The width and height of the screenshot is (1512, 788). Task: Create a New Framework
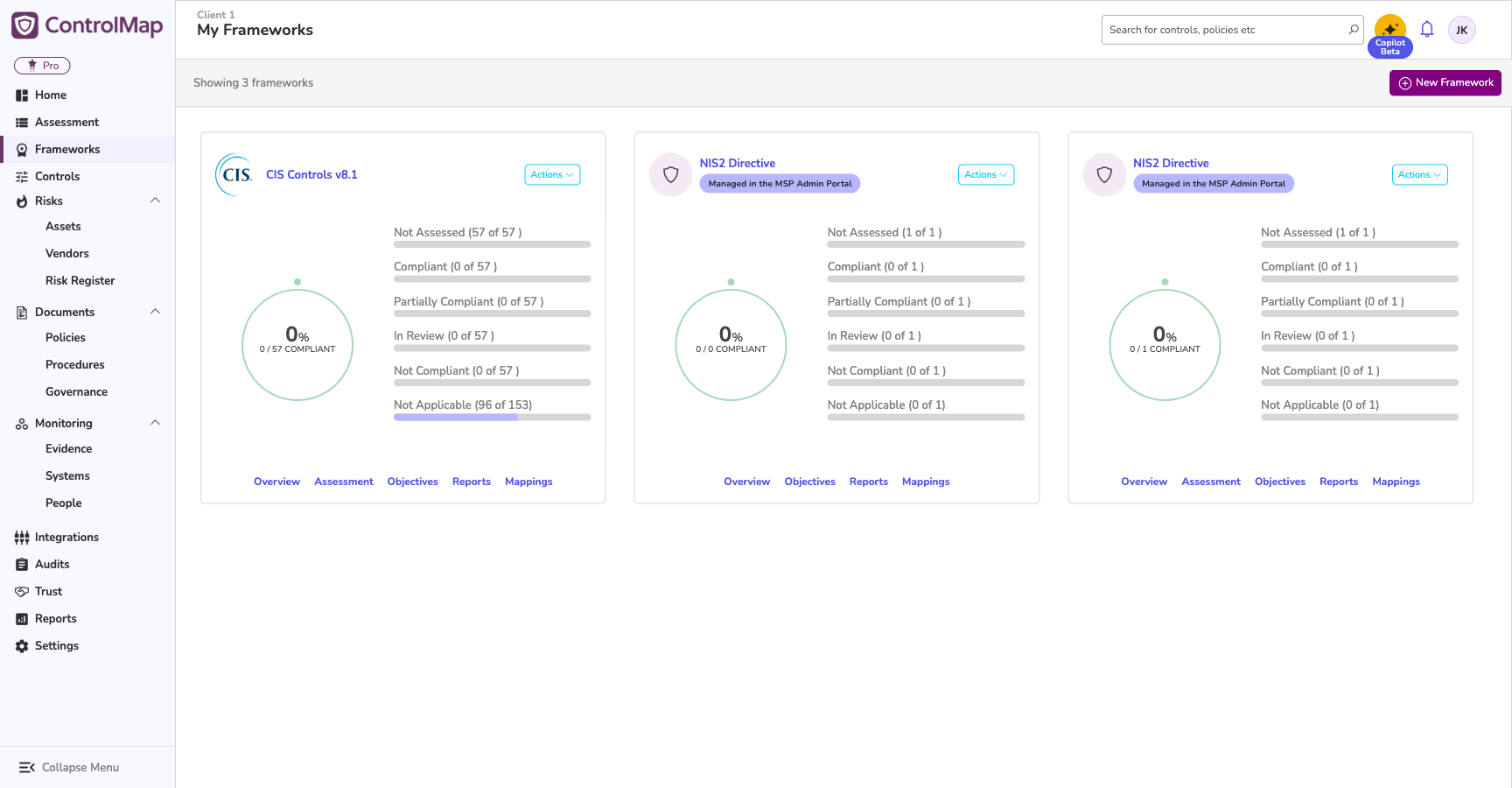coord(1445,83)
